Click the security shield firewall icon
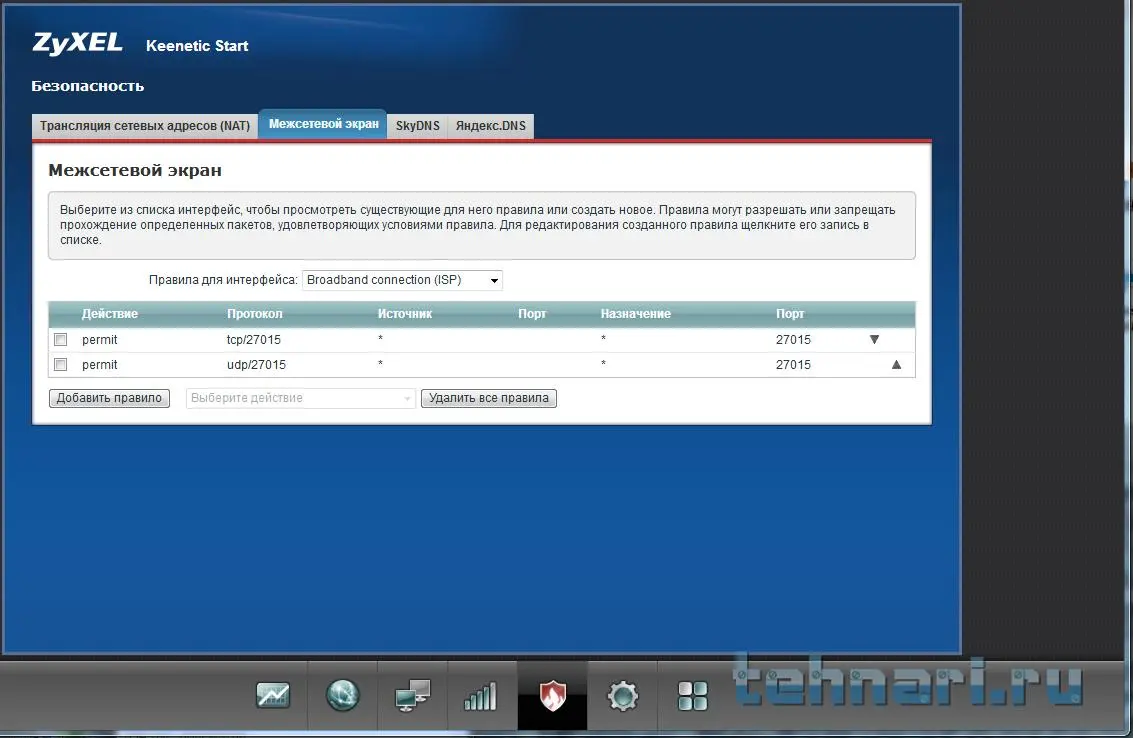Image resolution: width=1133 pixels, height=738 pixels. tap(552, 695)
